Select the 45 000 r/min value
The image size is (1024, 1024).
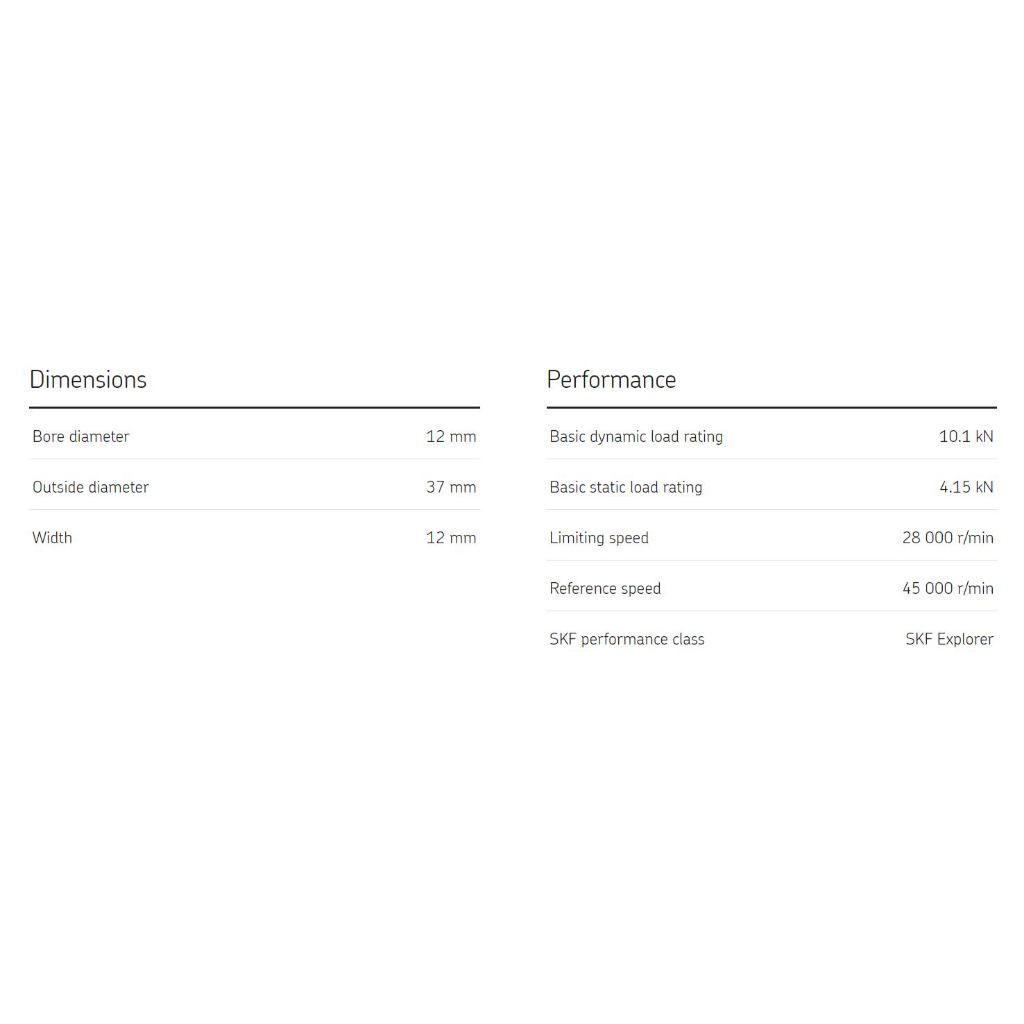tap(948, 589)
